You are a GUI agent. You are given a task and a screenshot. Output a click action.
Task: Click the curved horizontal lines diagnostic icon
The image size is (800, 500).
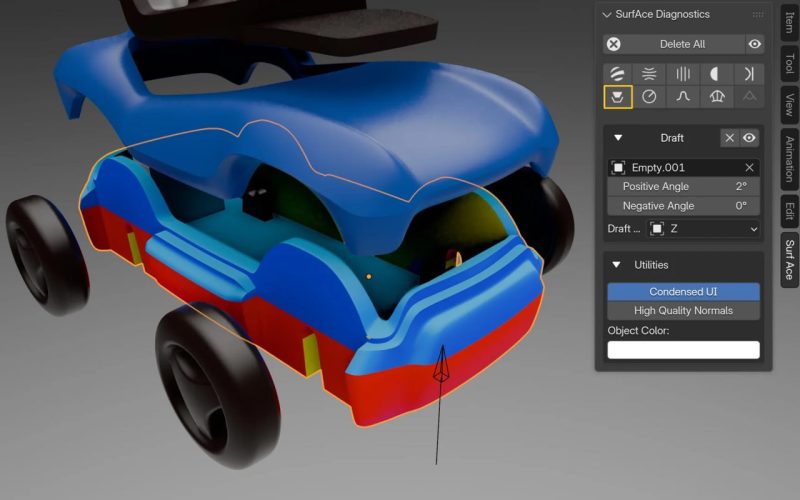[x=650, y=73]
